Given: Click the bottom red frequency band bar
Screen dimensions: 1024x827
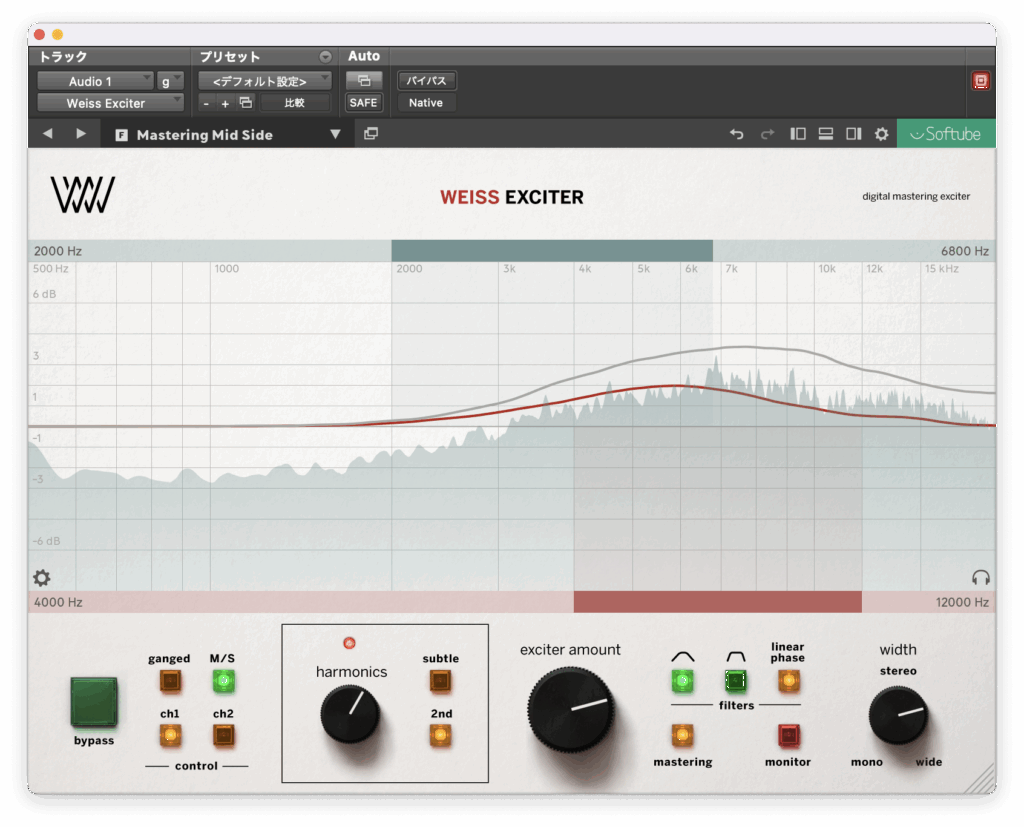Looking at the screenshot, I should point(718,602).
